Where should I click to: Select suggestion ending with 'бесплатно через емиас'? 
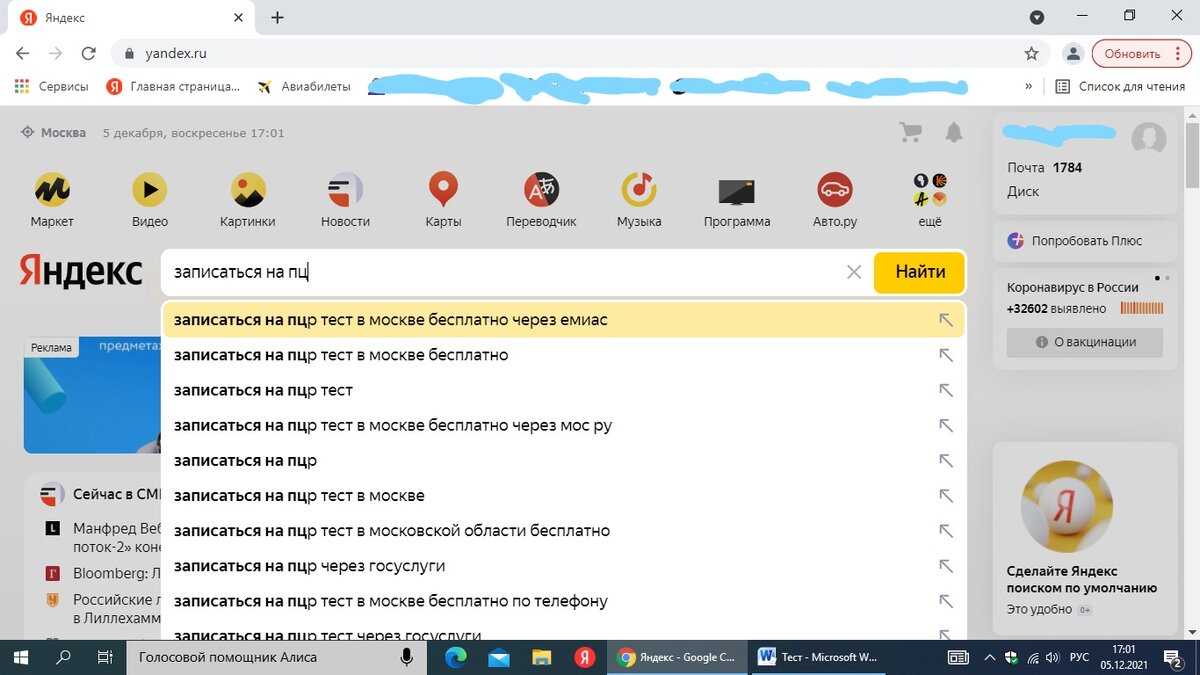pos(564,320)
